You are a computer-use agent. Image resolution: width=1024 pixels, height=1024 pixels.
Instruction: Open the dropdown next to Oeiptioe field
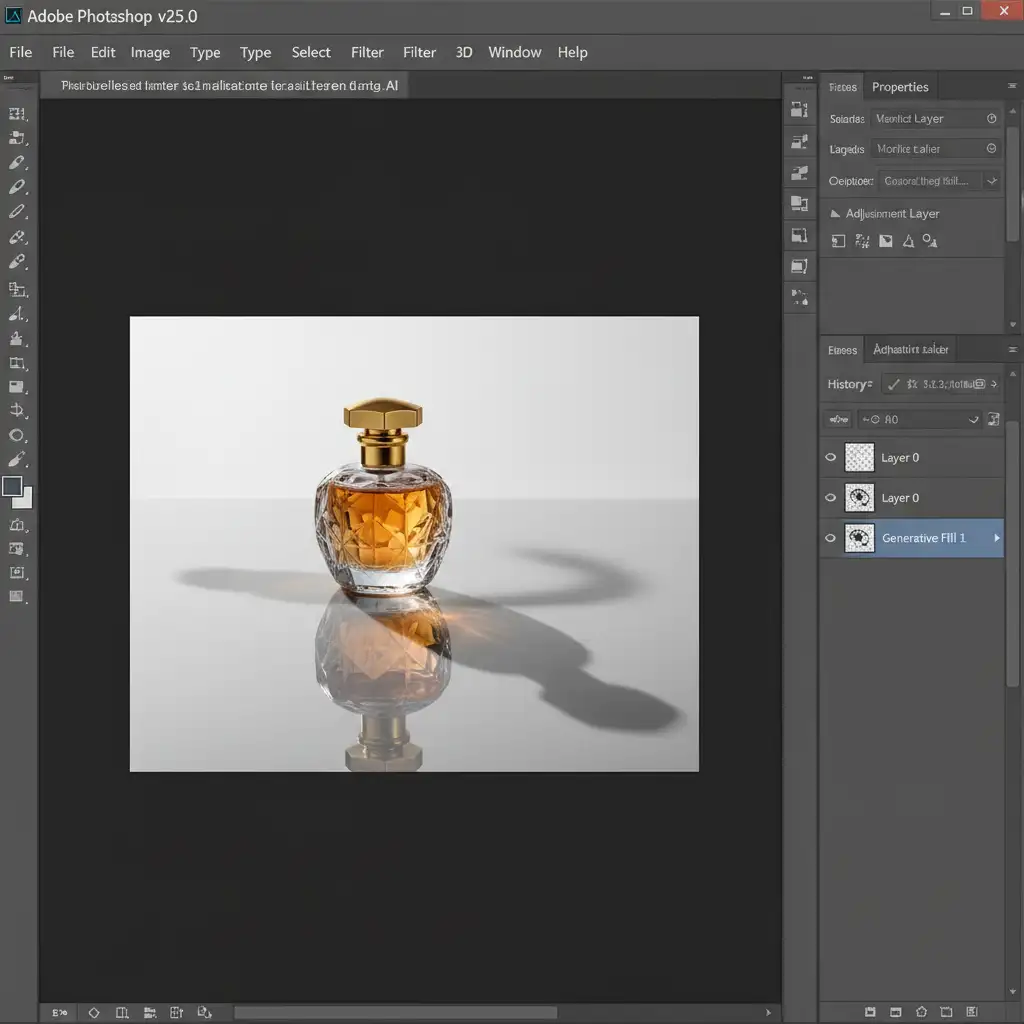[991, 181]
